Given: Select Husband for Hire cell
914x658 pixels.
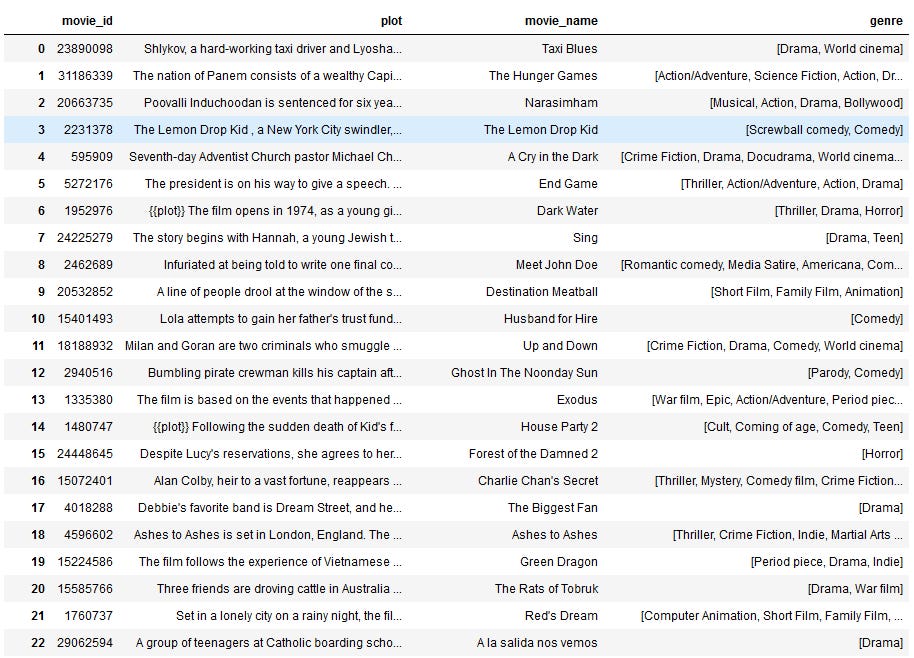Looking at the screenshot, I should tap(550, 319).
